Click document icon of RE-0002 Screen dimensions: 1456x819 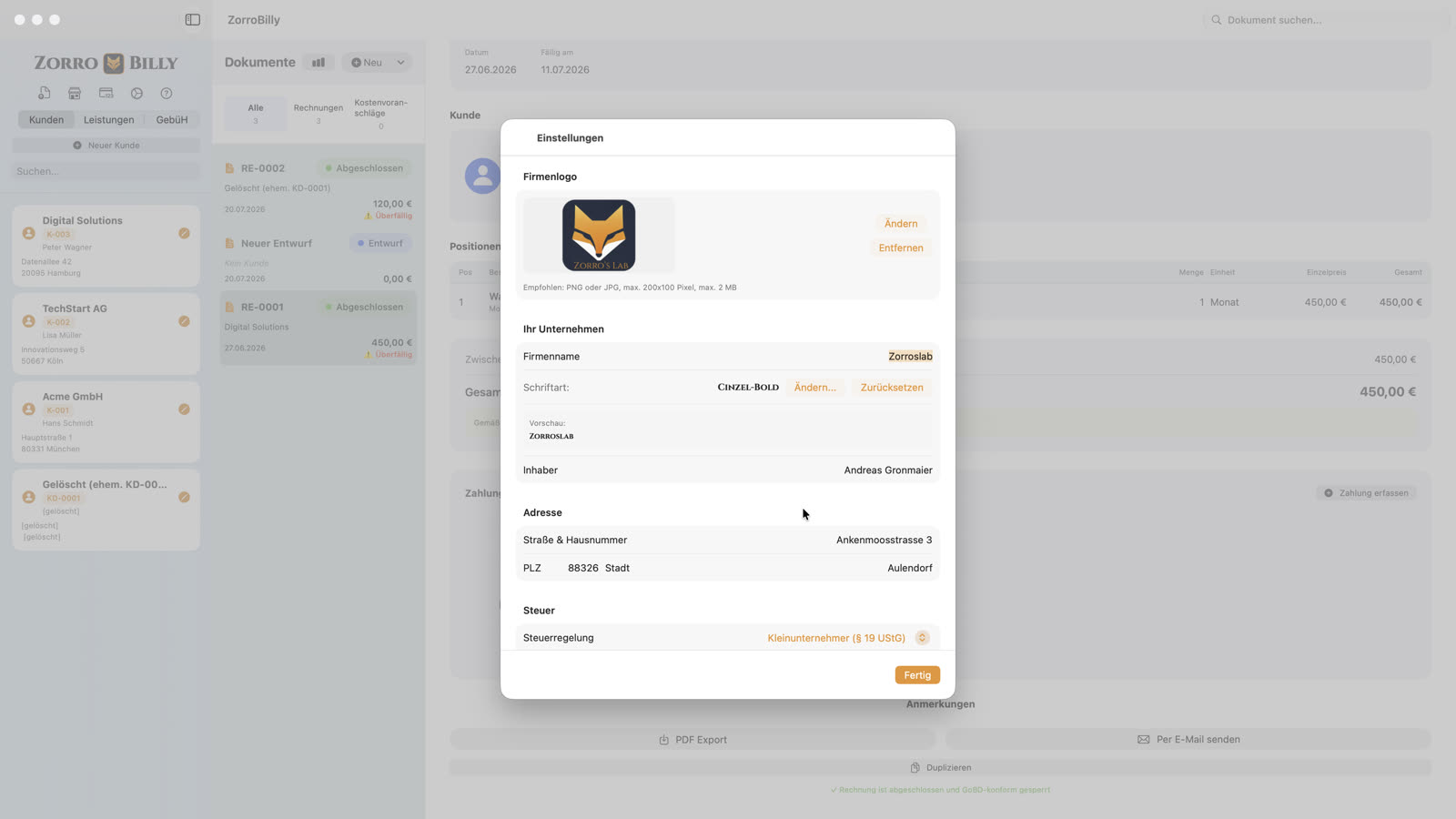[230, 168]
